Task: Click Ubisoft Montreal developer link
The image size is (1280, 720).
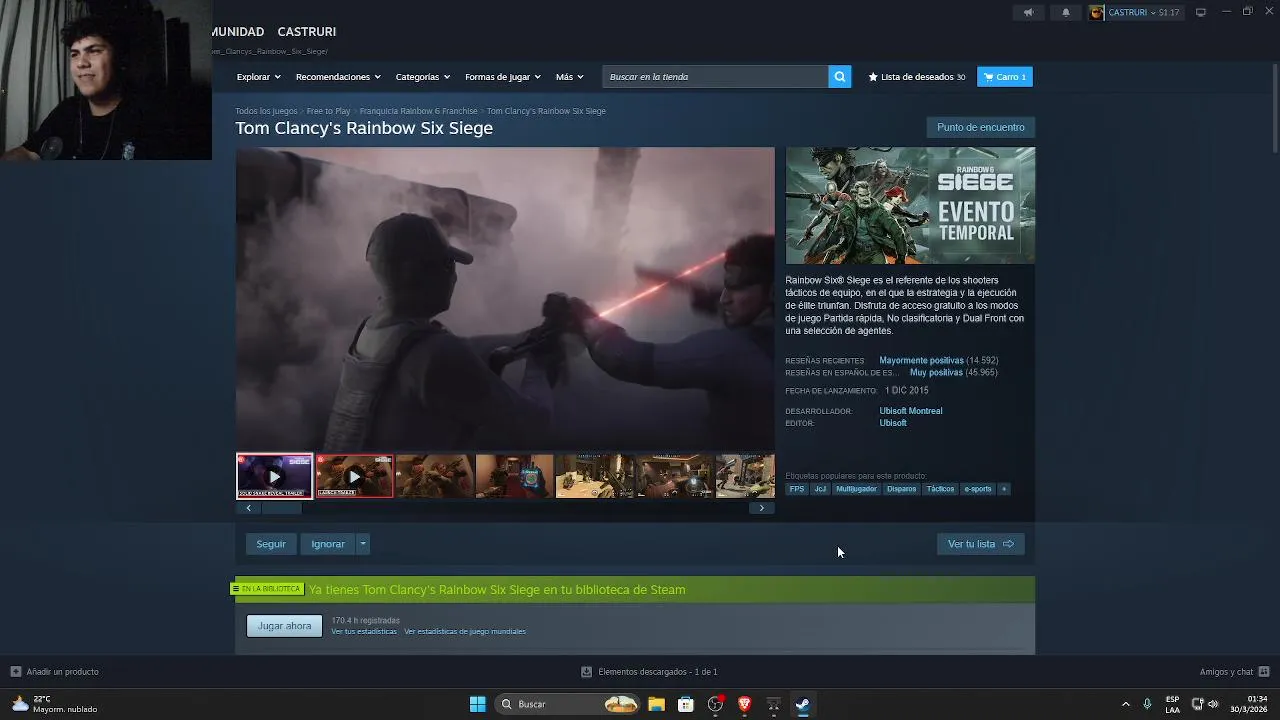Action: point(911,411)
